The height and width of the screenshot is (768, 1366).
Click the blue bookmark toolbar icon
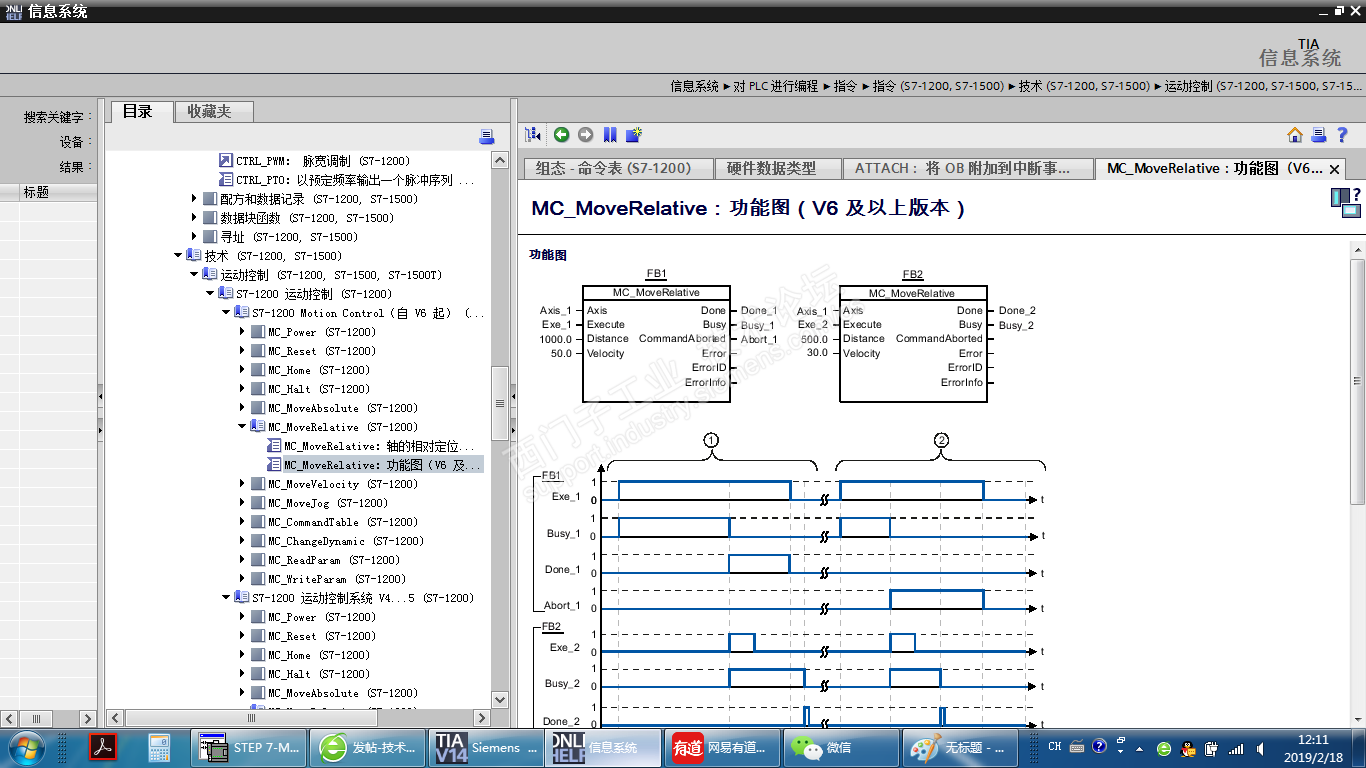[x=610, y=135]
